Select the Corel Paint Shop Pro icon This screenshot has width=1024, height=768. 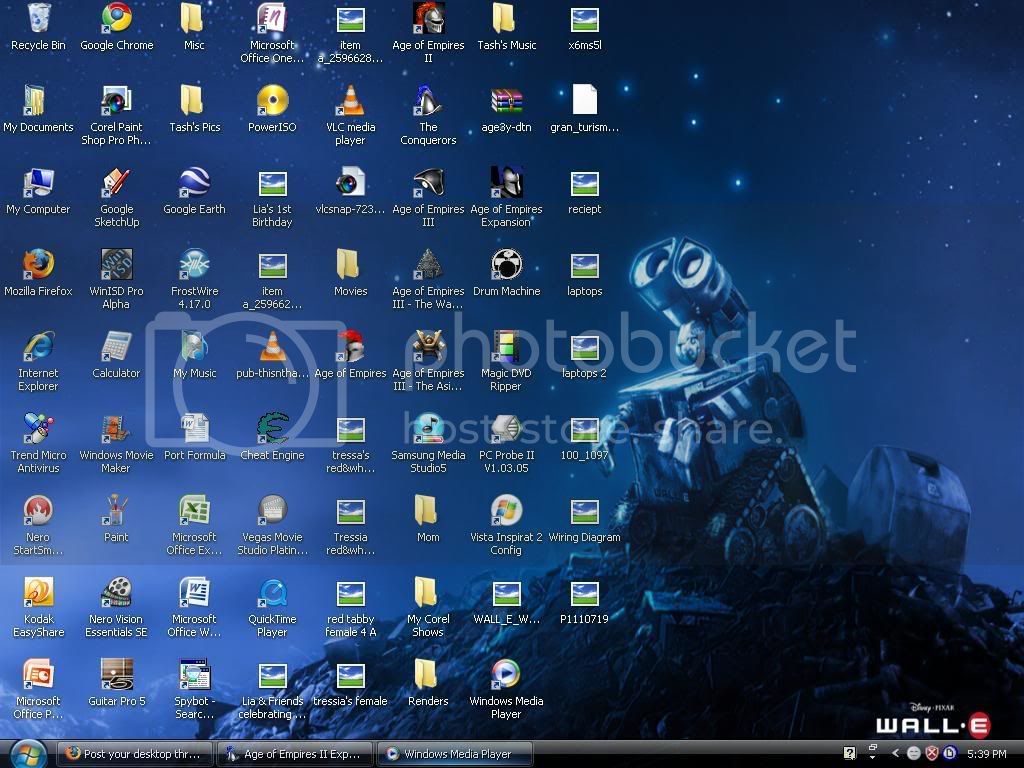click(x=116, y=101)
